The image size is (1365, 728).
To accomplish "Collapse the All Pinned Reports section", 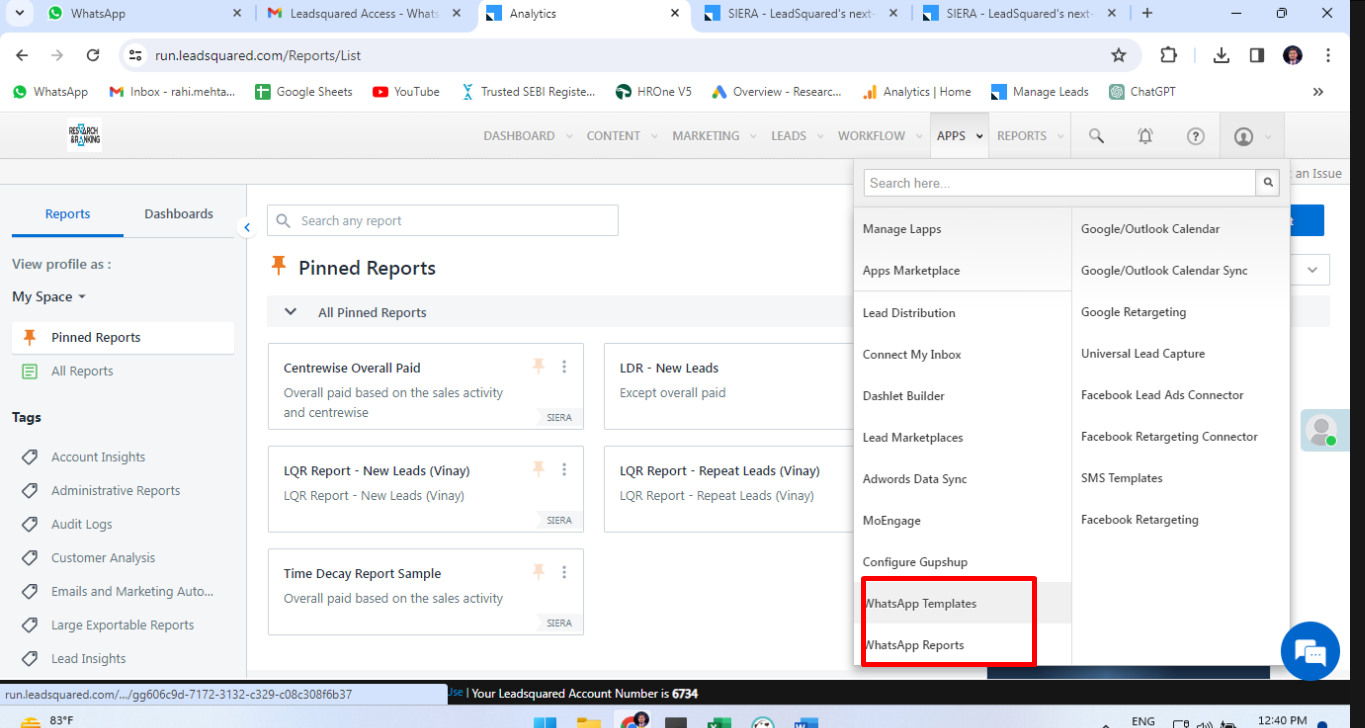I will click(290, 312).
